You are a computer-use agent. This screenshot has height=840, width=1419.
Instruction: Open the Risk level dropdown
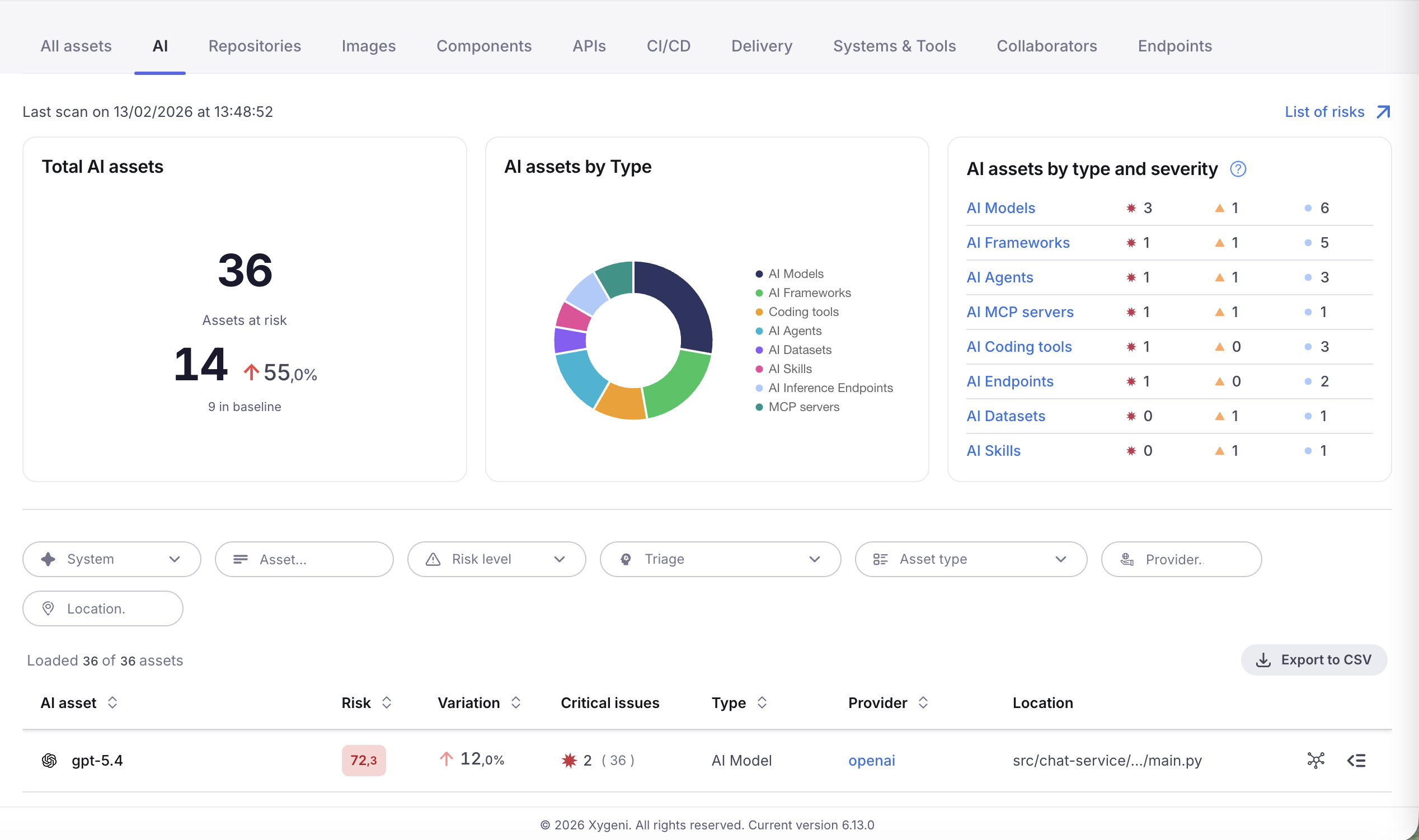(x=560, y=559)
